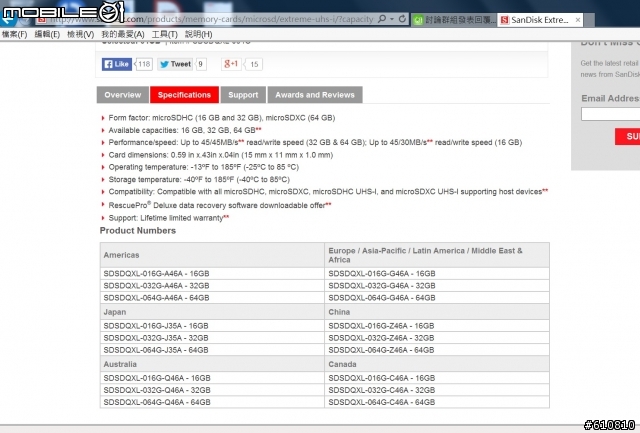The image size is (640, 433).
Task: Click cell SDSDQXL-032G-Z46A - 32GB
Action: pyautogui.click(x=437, y=338)
